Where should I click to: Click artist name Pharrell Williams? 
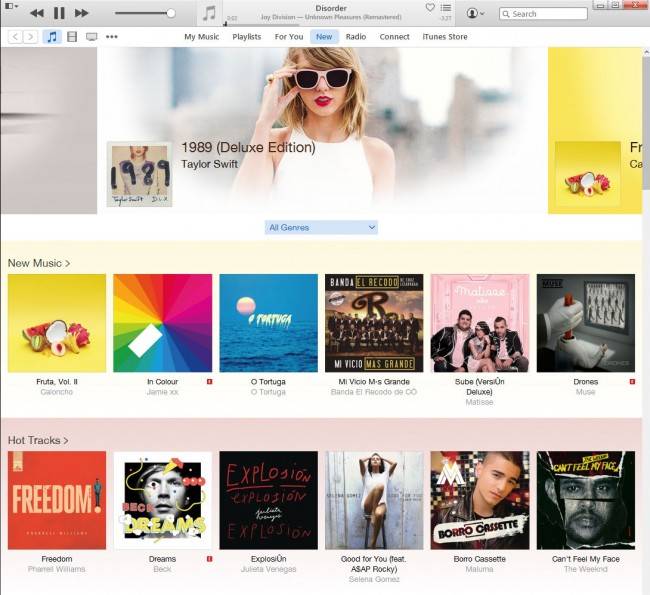coord(57,569)
